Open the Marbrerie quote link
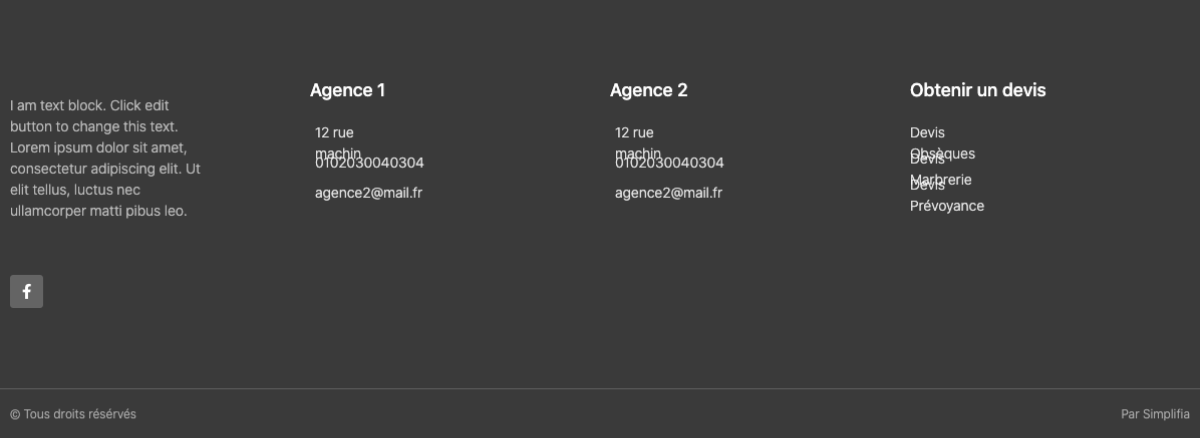 point(940,180)
